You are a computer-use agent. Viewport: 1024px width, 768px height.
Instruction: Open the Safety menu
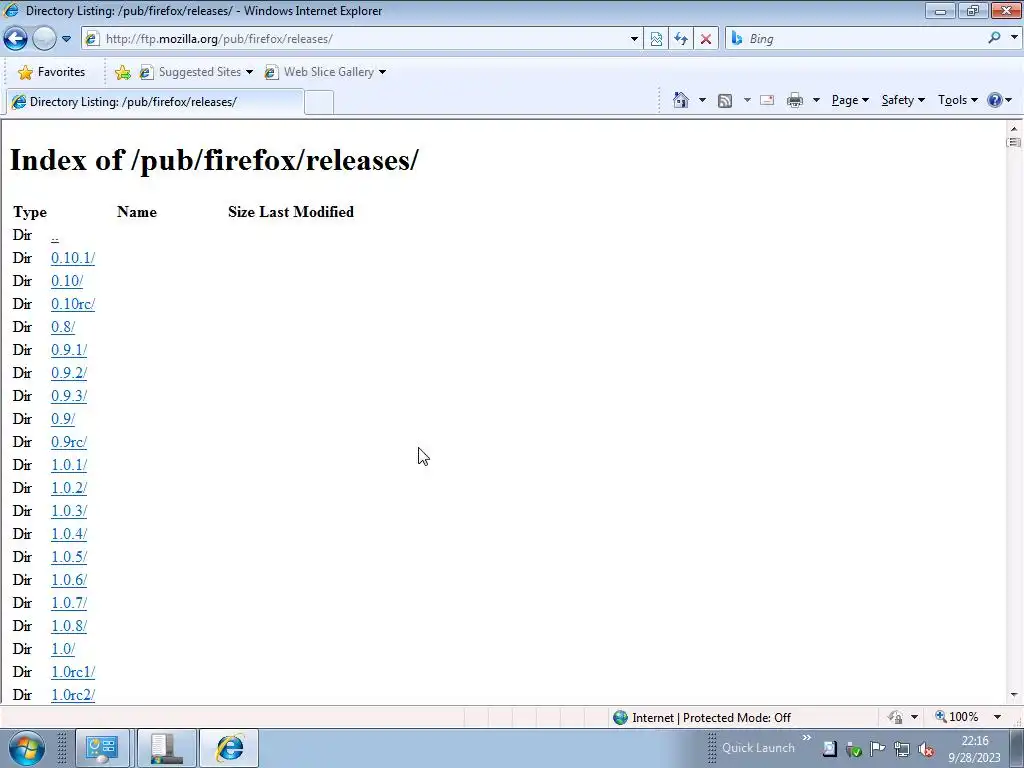click(x=903, y=100)
